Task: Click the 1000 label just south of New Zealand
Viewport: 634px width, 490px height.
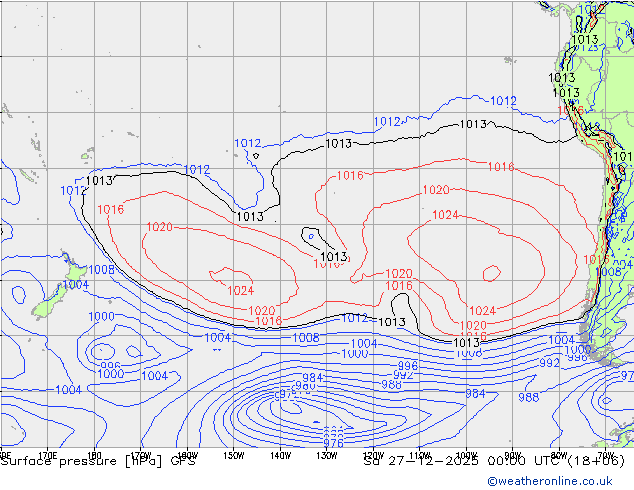Action: point(101,316)
